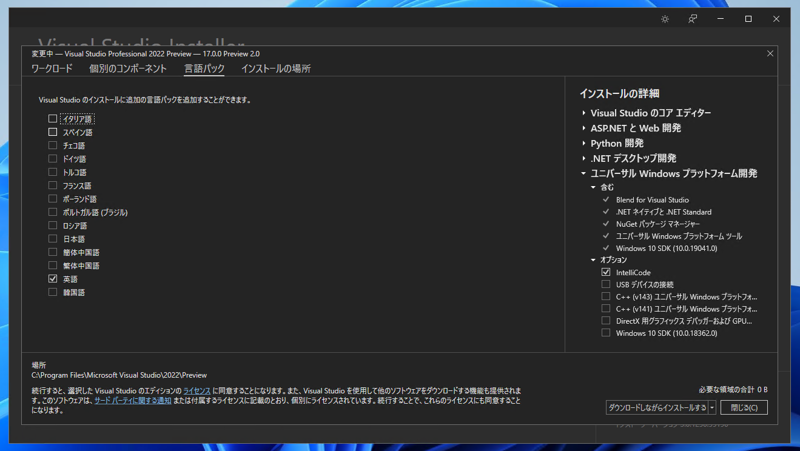Expand Visual Studio のコア エディター details
Viewport: 800px width, 451px height.
584,113
